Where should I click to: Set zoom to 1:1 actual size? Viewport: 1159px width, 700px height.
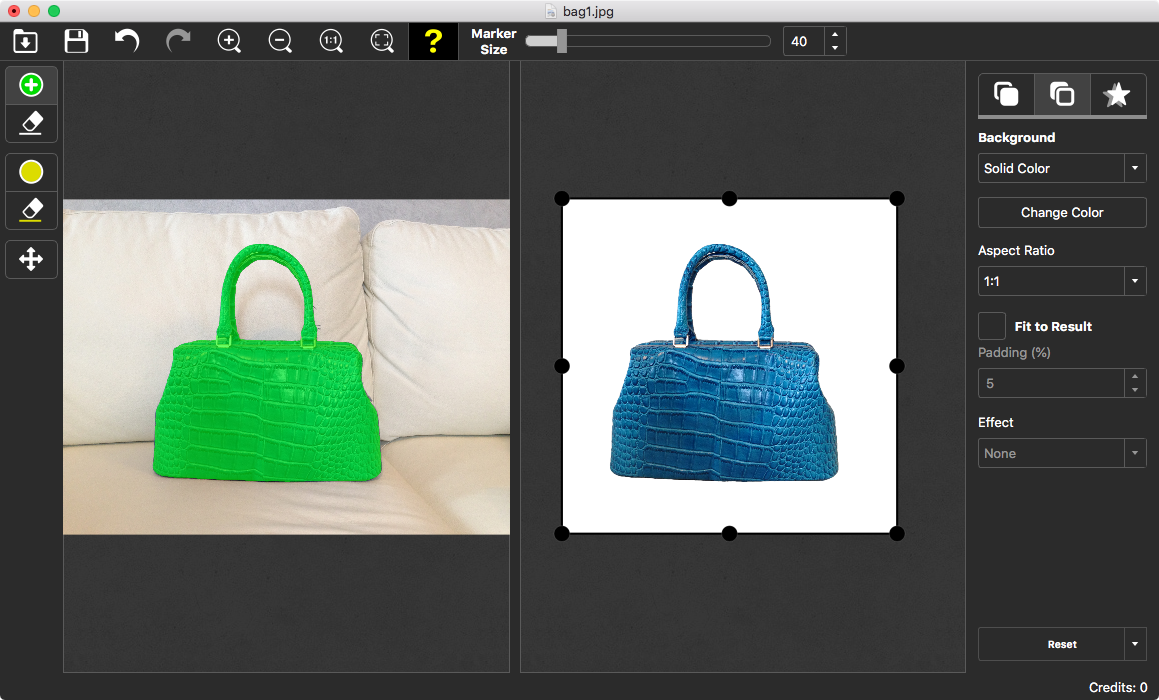[x=331, y=41]
